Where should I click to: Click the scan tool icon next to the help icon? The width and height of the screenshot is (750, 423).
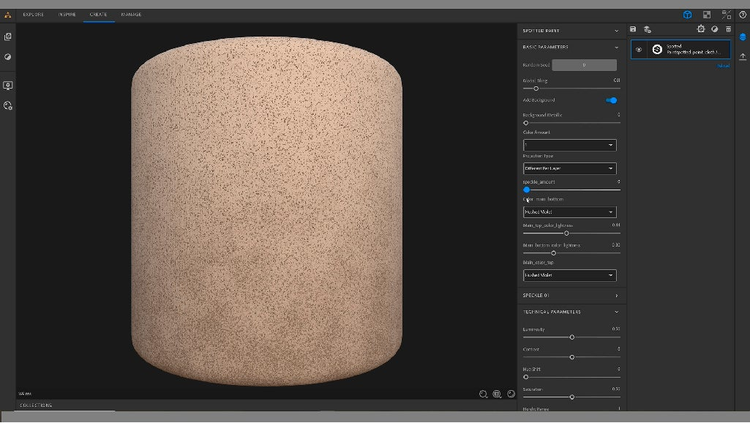tap(726, 15)
